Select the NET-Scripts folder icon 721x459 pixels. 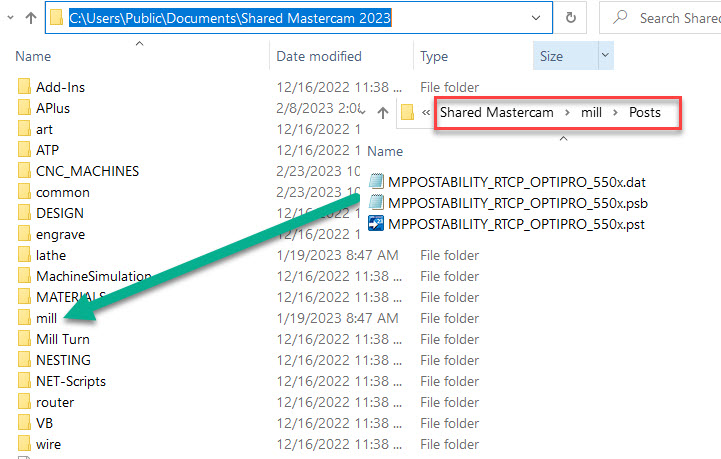click(x=24, y=381)
